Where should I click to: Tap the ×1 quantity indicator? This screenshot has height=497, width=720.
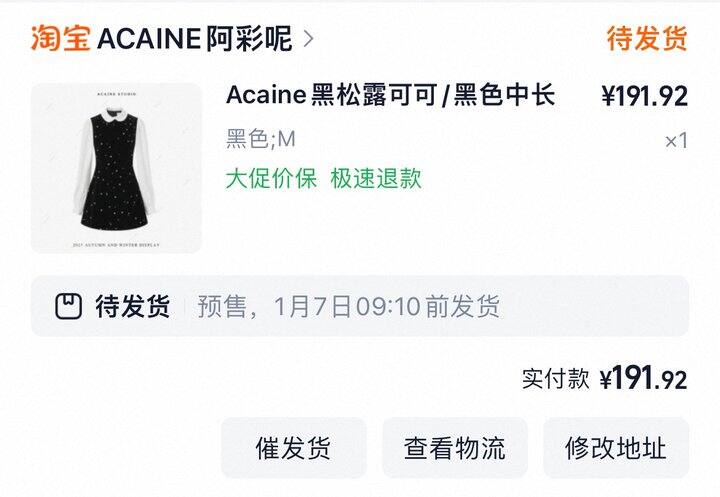(x=676, y=141)
